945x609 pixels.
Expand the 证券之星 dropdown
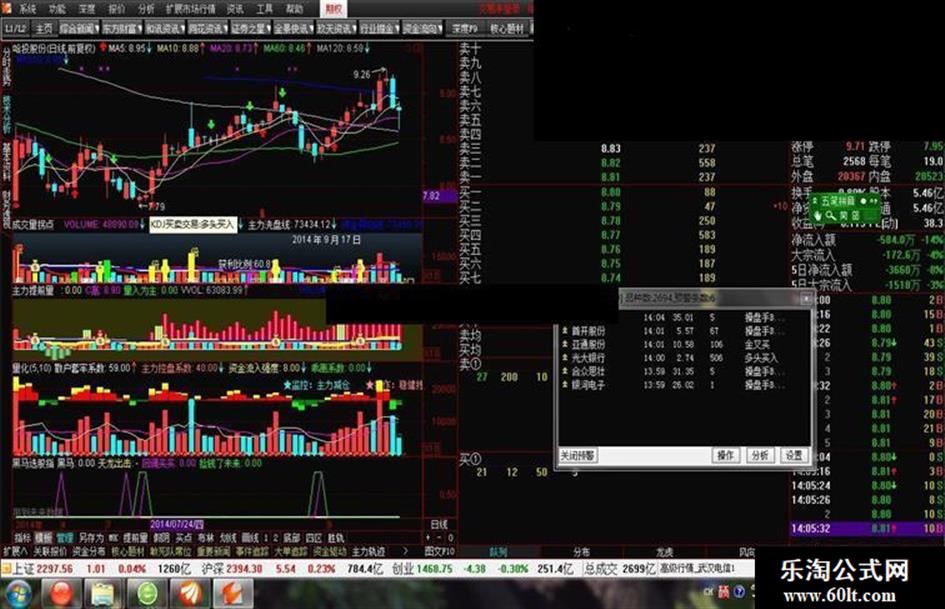251,28
